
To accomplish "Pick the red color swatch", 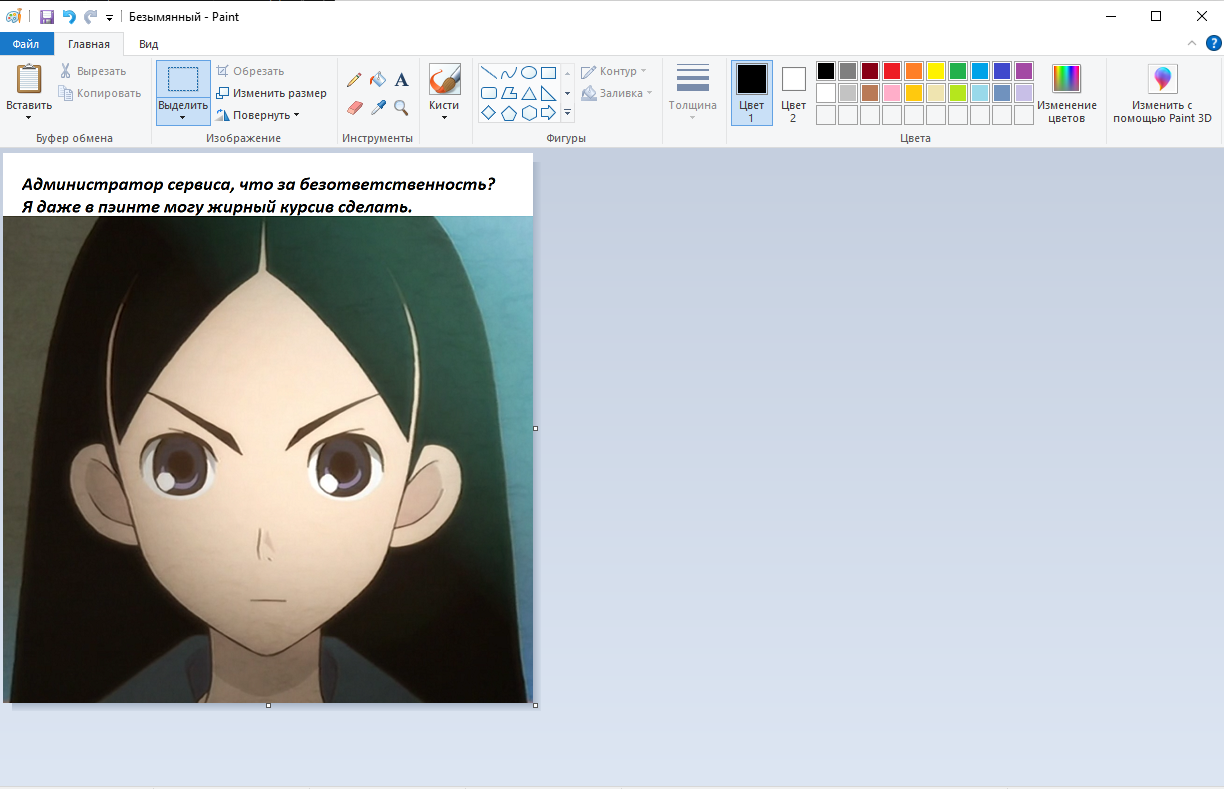I will click(892, 71).
